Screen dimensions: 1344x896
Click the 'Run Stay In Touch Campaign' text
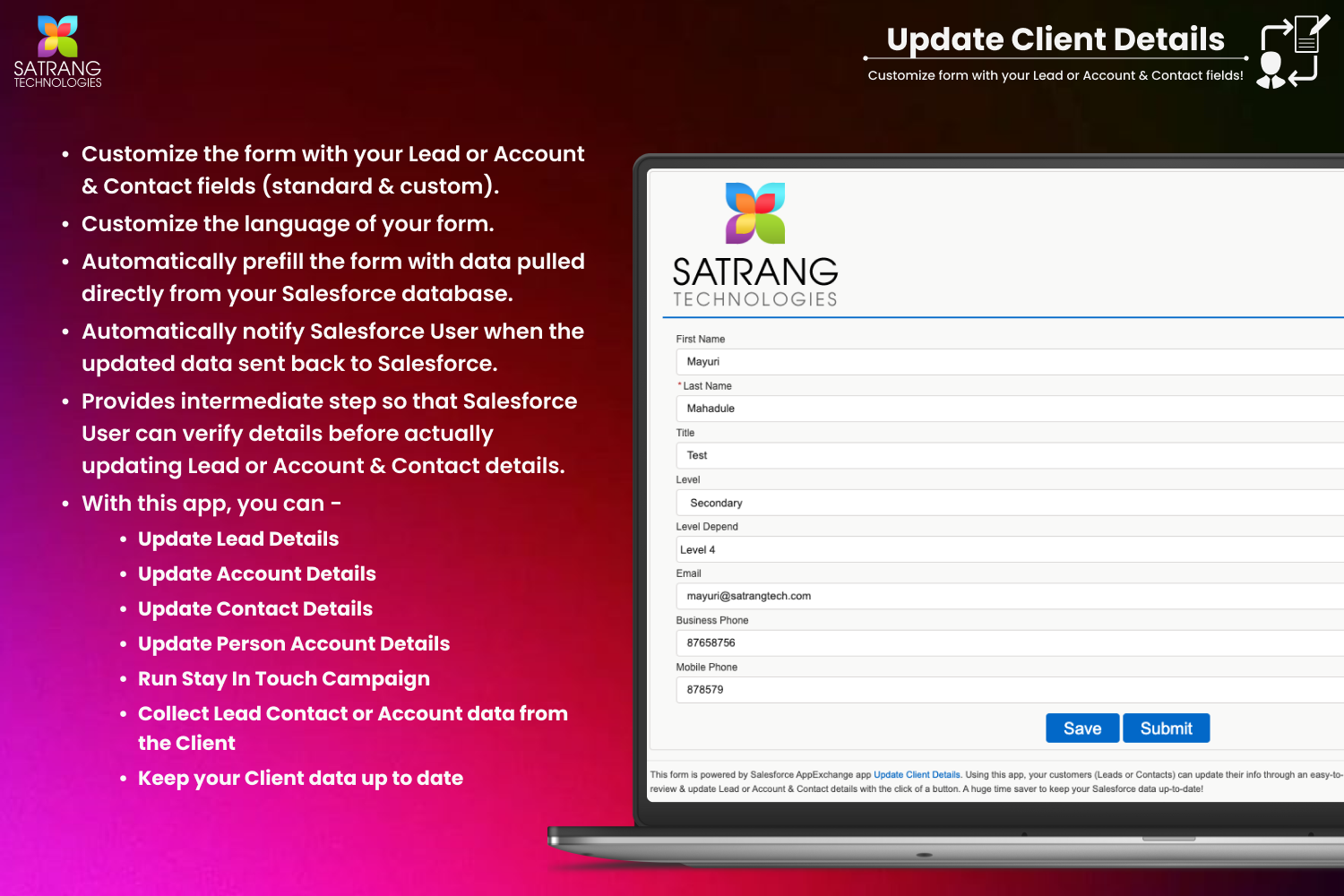(x=284, y=679)
